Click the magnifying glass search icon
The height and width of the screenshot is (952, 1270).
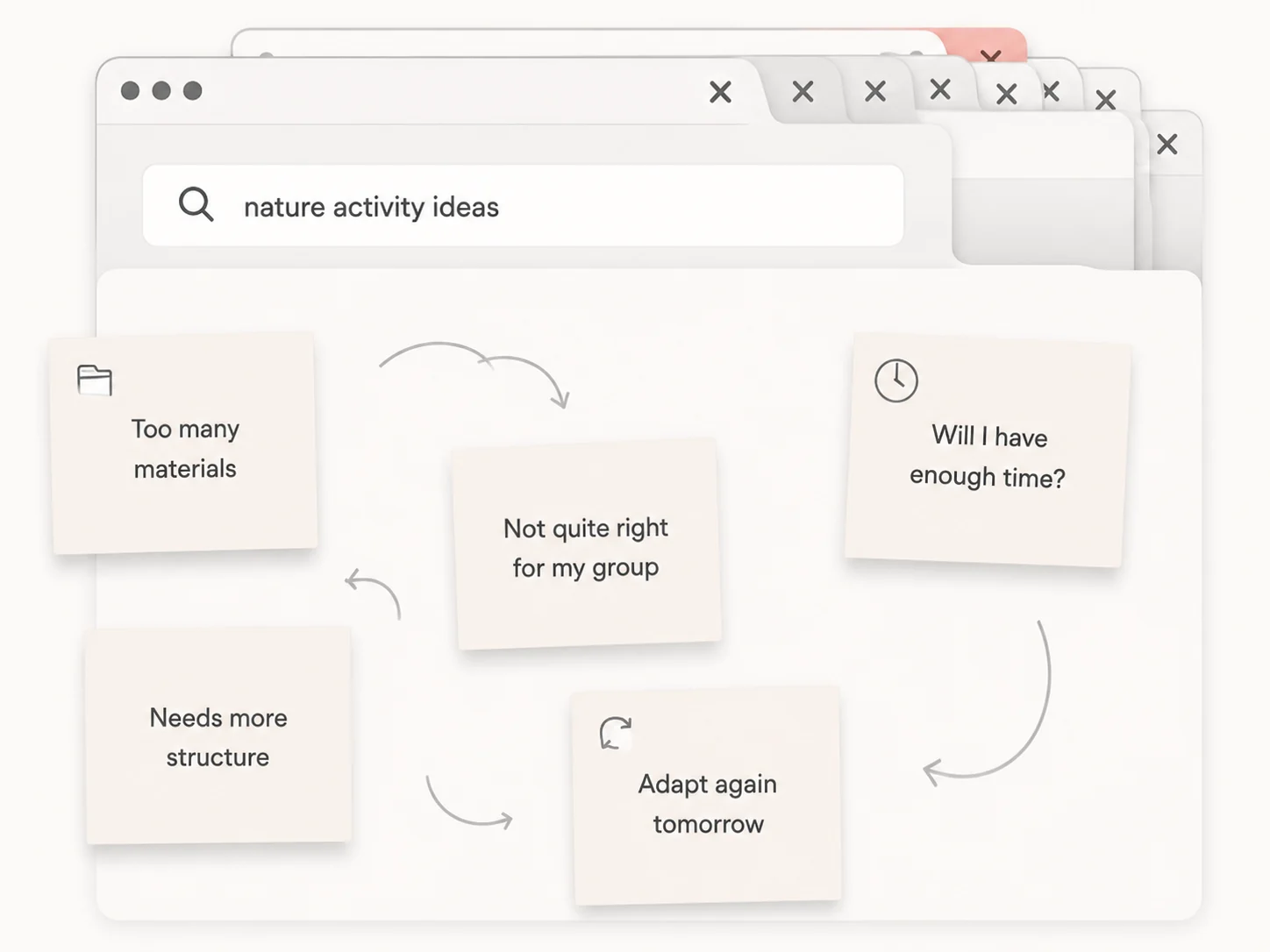point(196,205)
